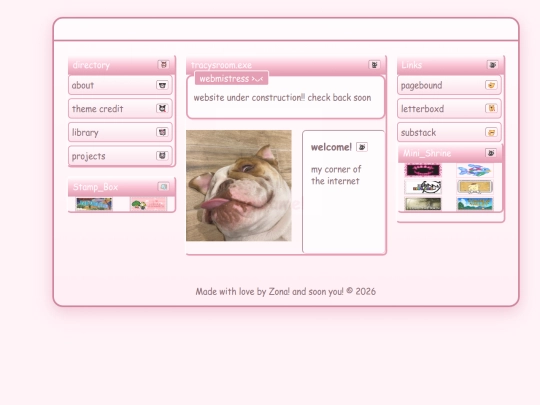Visit the substack link

pyautogui.click(x=449, y=132)
